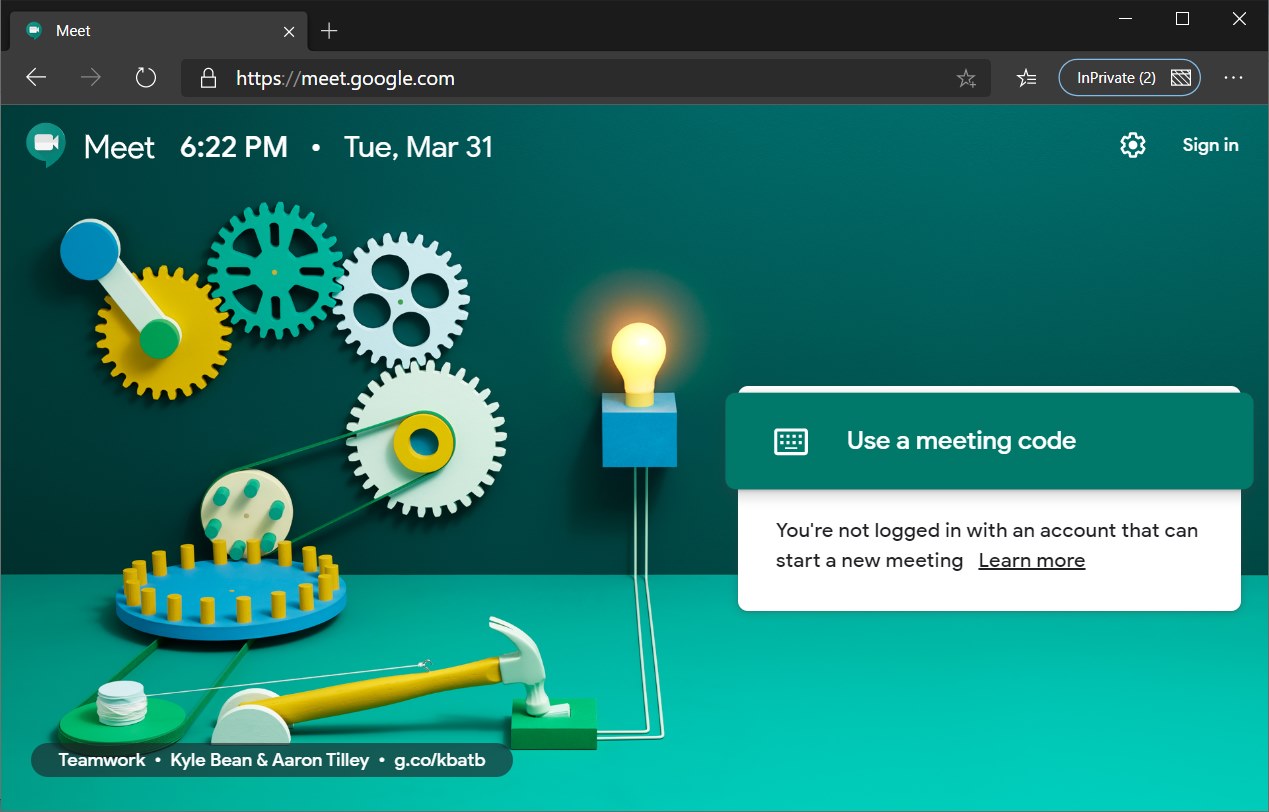
Task: Click Sign in
Action: point(1210,145)
